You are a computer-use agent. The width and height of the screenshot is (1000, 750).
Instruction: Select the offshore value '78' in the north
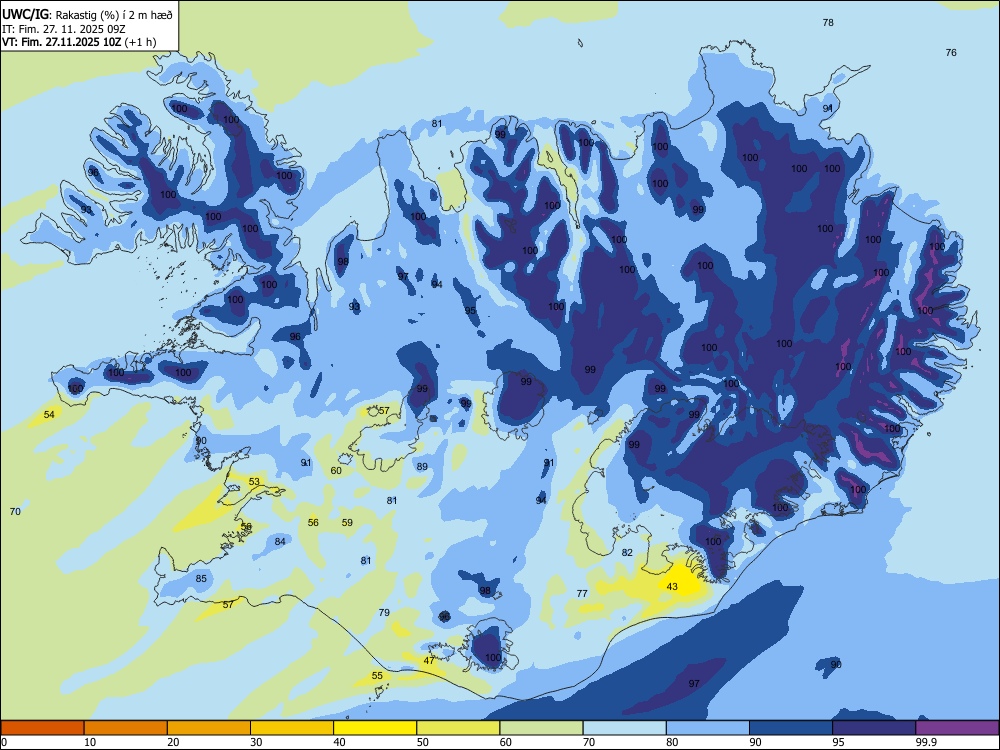coord(828,22)
